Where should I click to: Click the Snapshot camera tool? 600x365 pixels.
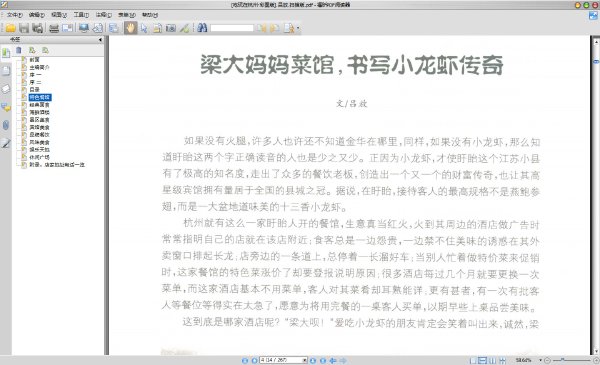point(171,28)
